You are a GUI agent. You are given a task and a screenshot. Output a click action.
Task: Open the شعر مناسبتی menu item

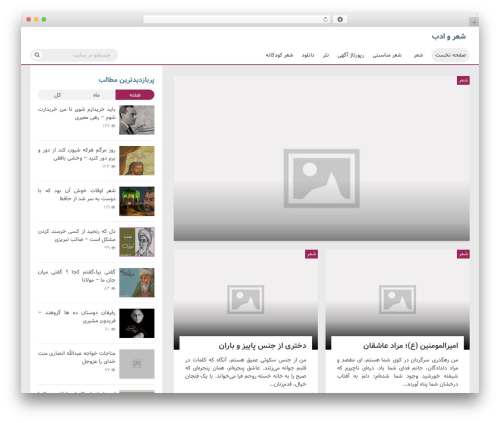click(x=387, y=55)
